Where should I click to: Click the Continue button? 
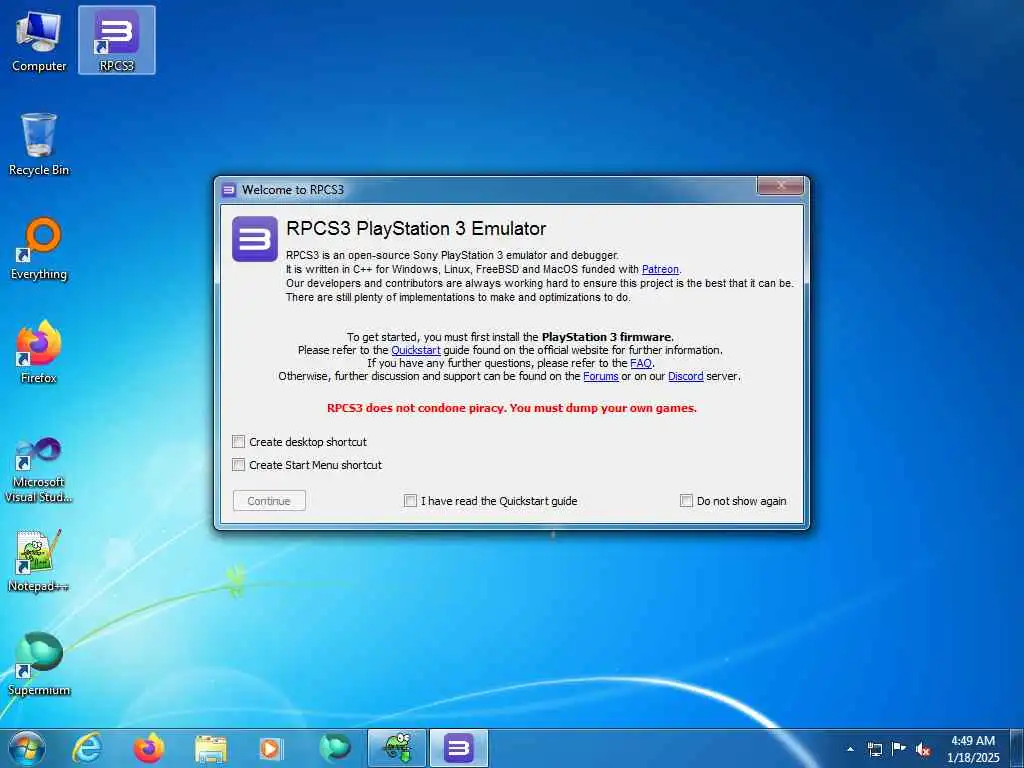pyautogui.click(x=269, y=501)
